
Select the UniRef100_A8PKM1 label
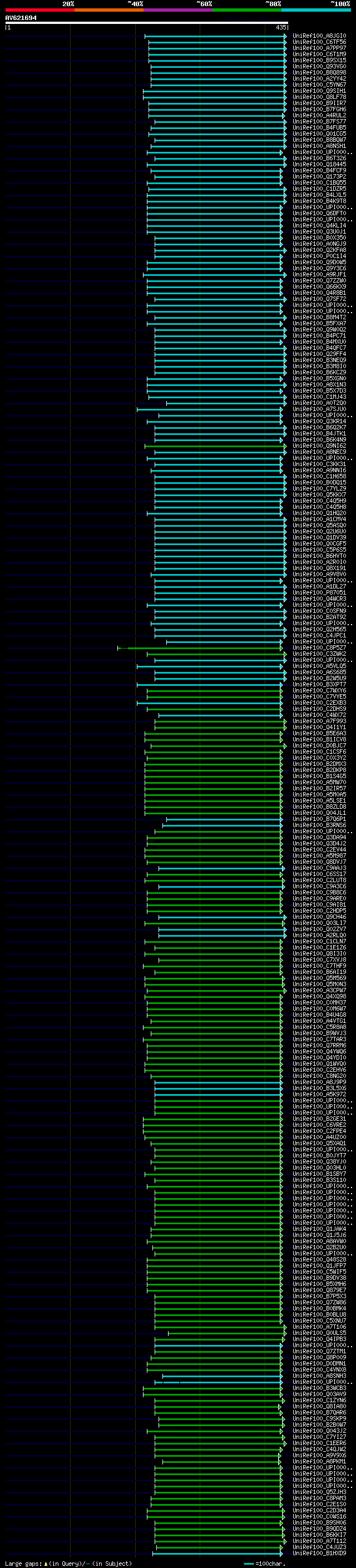[319, 1461]
